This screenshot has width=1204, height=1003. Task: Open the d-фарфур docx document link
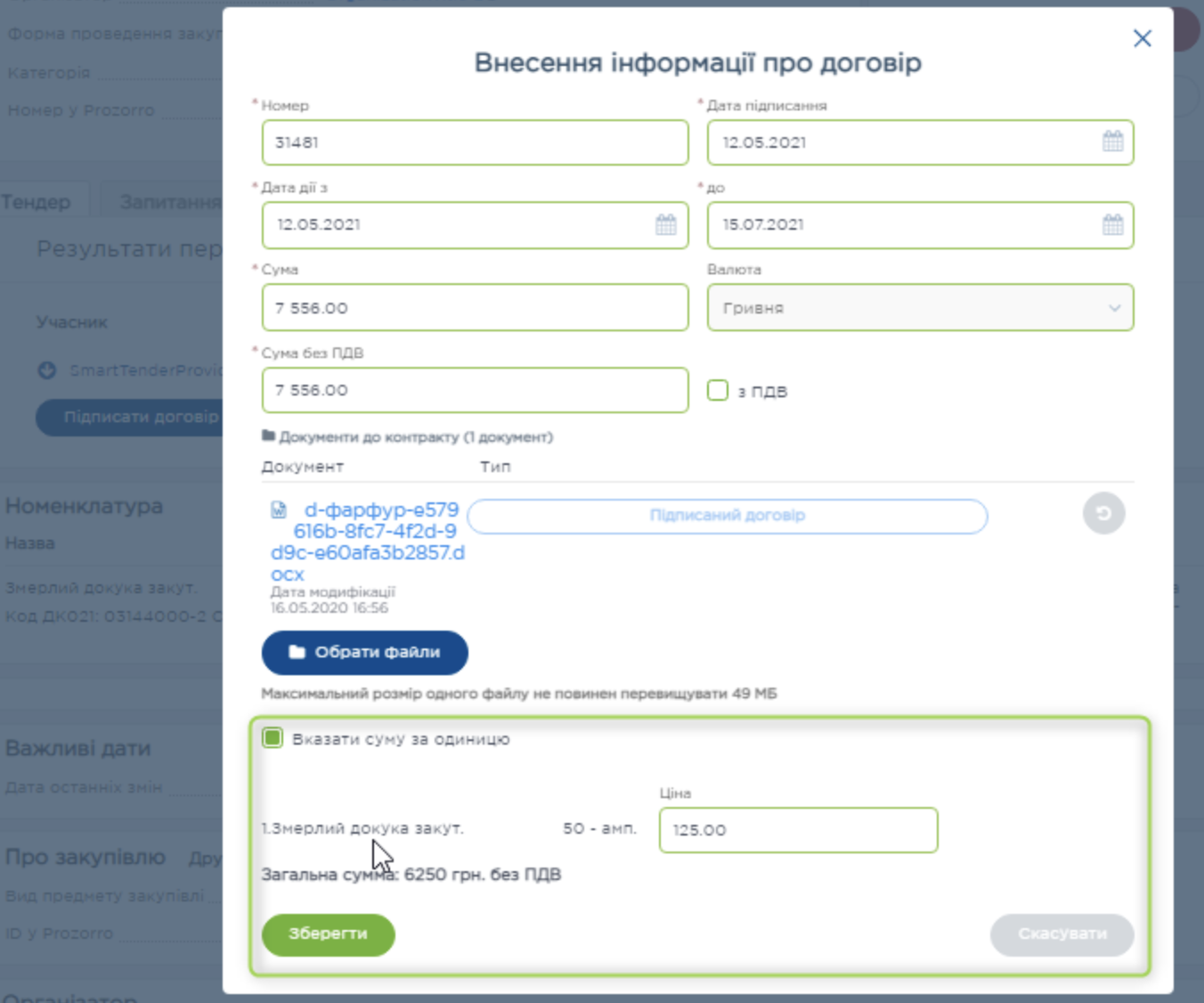click(x=368, y=542)
